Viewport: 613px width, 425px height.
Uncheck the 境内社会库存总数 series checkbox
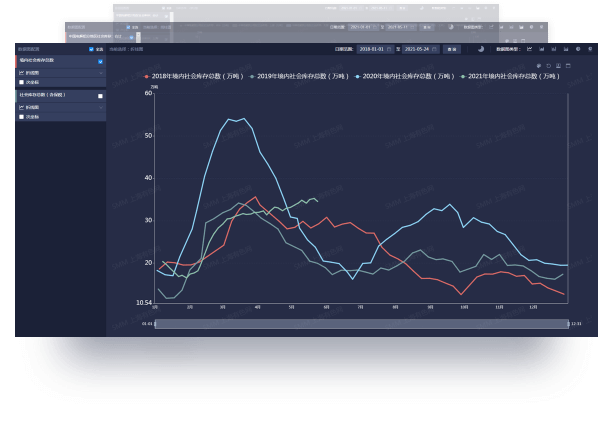[x=100, y=61]
